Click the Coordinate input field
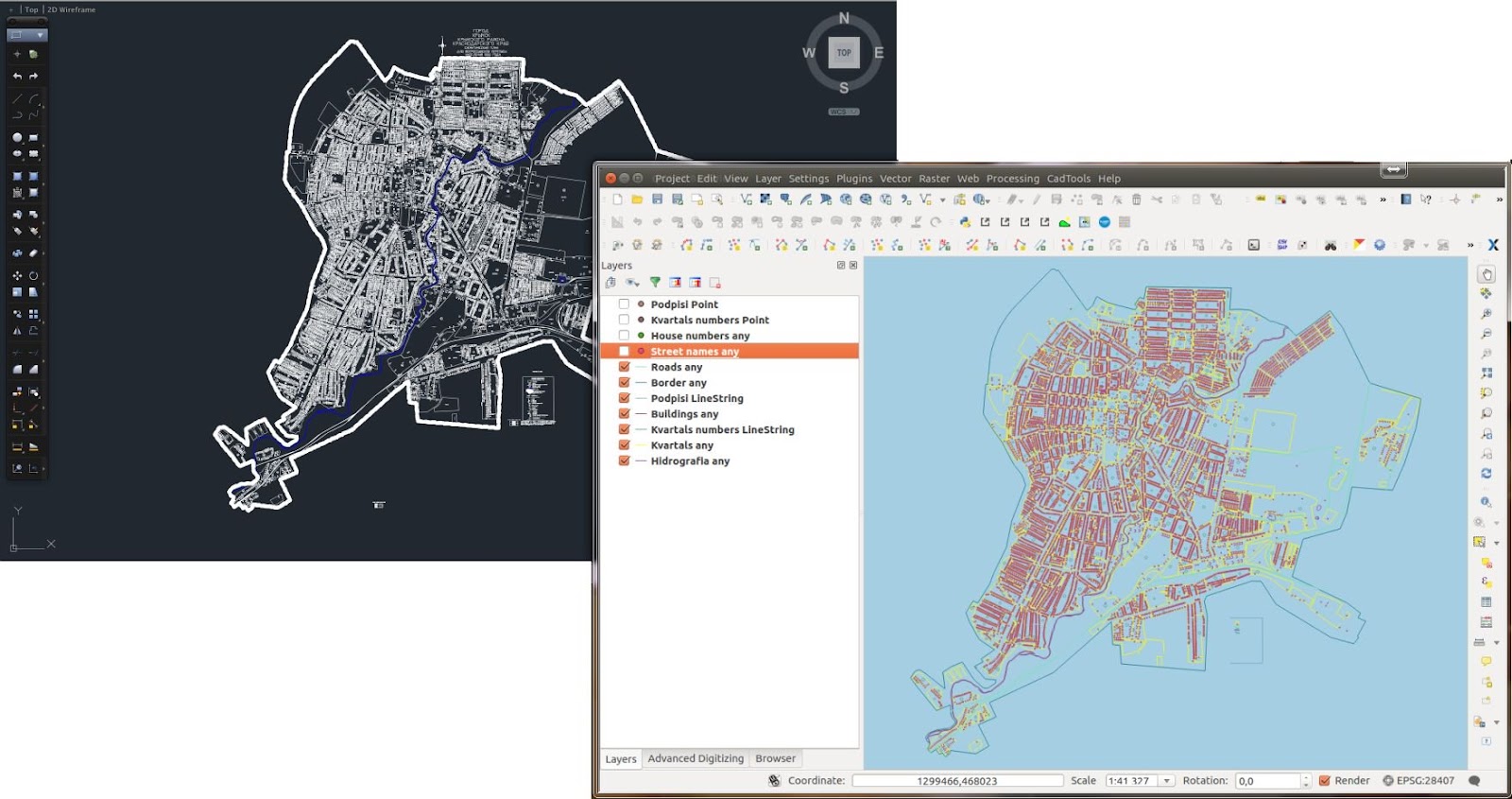The width and height of the screenshot is (1512, 799). coord(956,781)
